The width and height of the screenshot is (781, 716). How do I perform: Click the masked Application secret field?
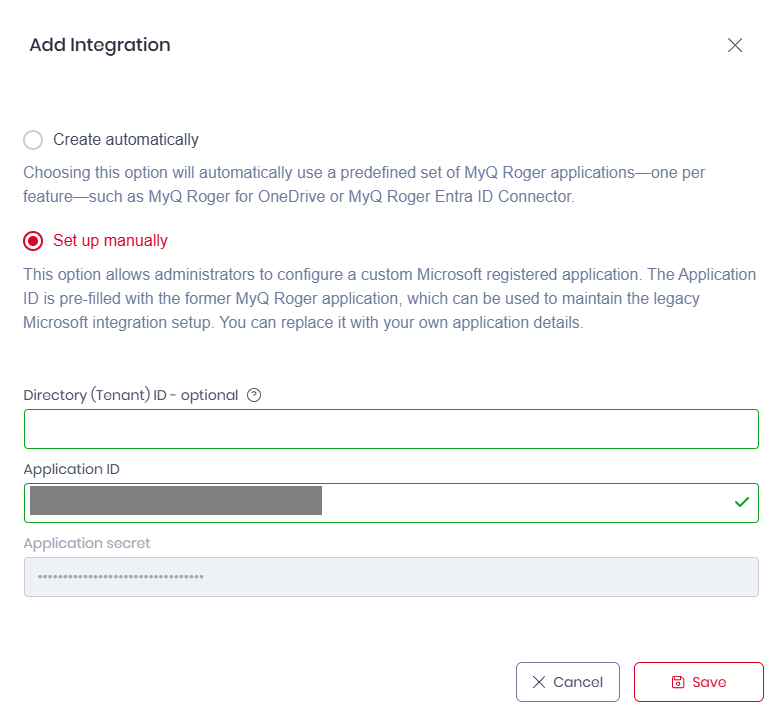[x=391, y=577]
